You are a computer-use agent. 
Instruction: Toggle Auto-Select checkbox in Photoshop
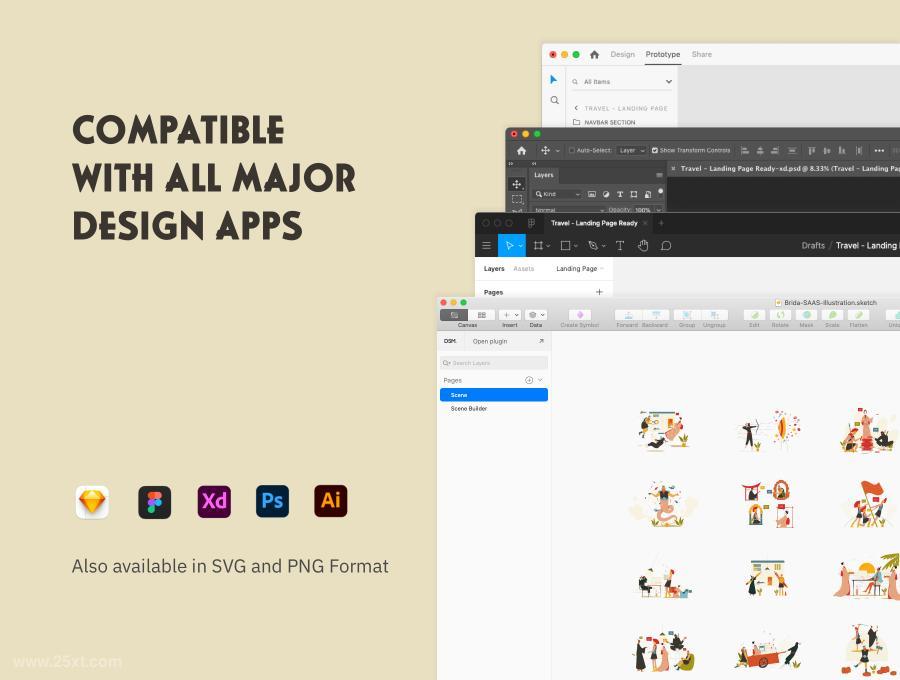pos(572,150)
